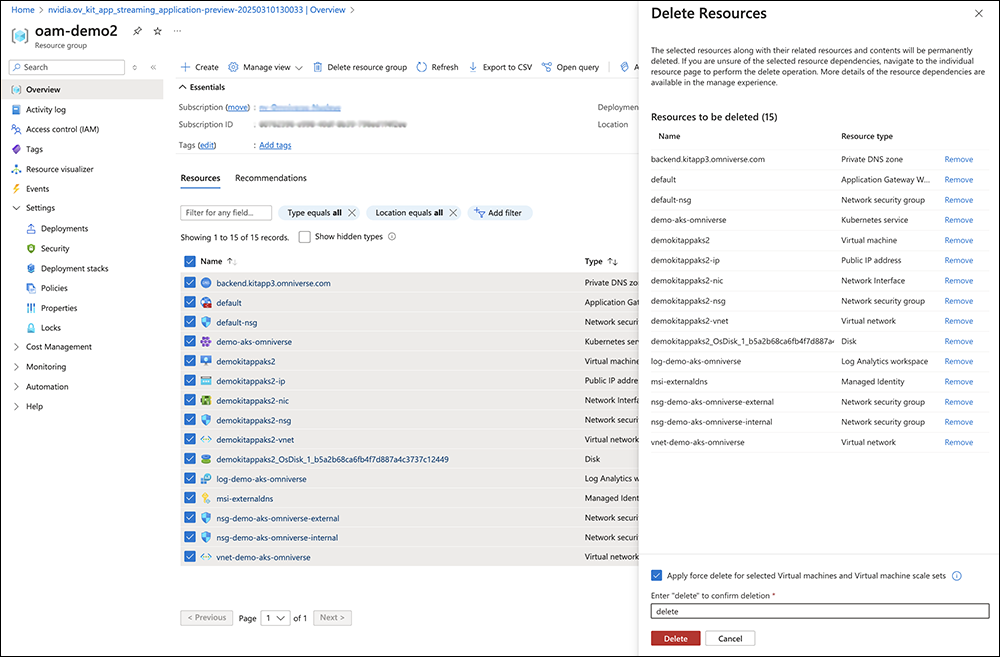Click the Properties icon under Settings
Screen dimensions: 1000x657
[31, 308]
